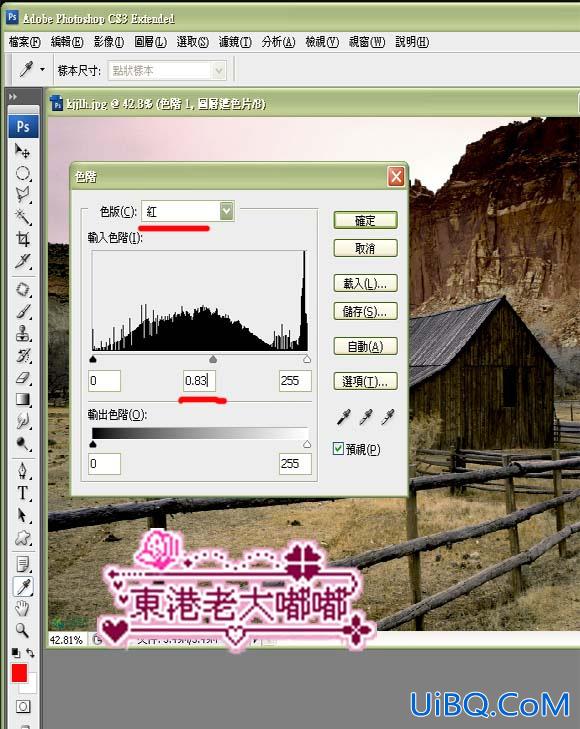Click the 自動 Auto button
This screenshot has width=580, height=729.
click(365, 346)
